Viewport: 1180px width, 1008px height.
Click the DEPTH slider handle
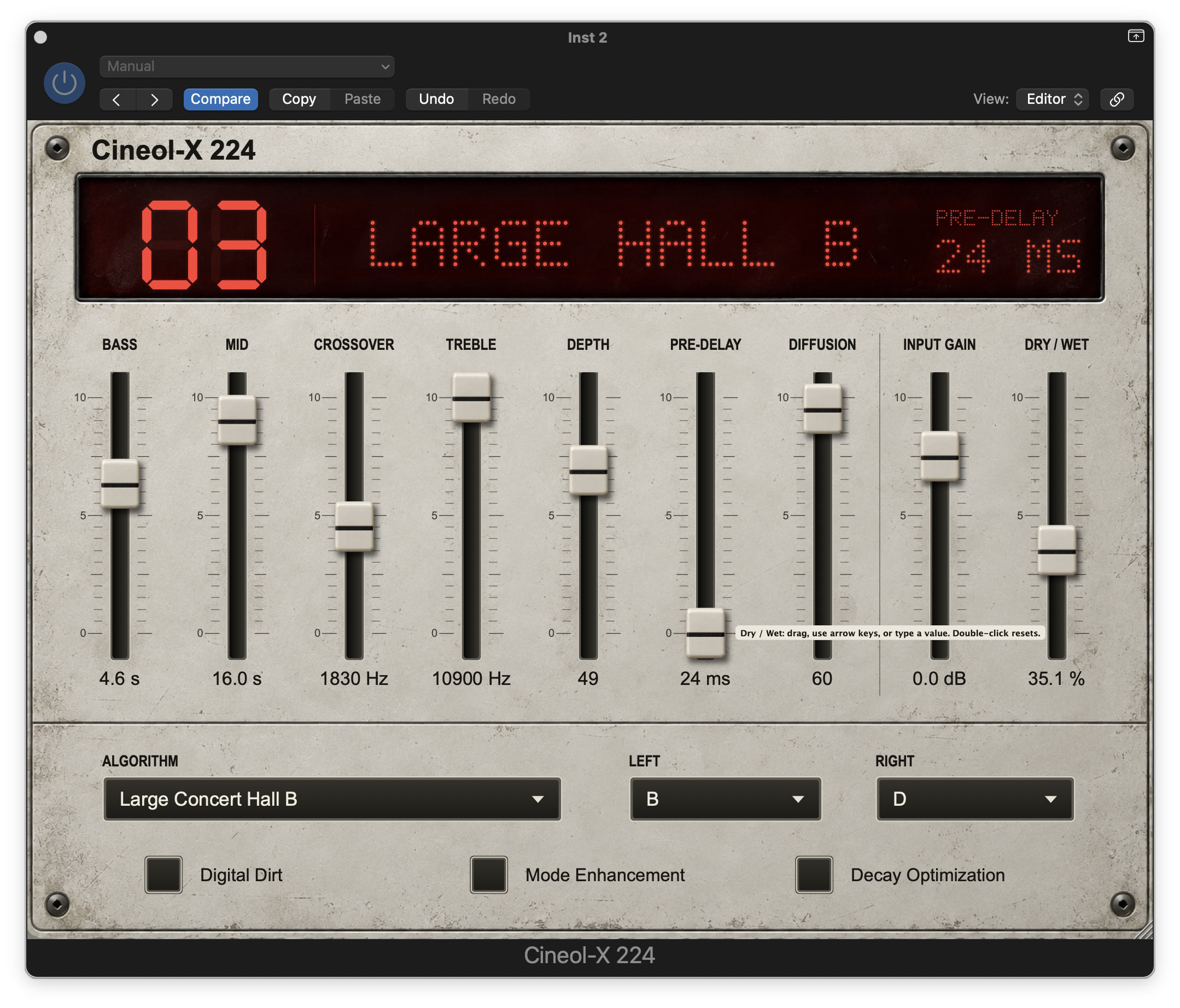(x=588, y=471)
